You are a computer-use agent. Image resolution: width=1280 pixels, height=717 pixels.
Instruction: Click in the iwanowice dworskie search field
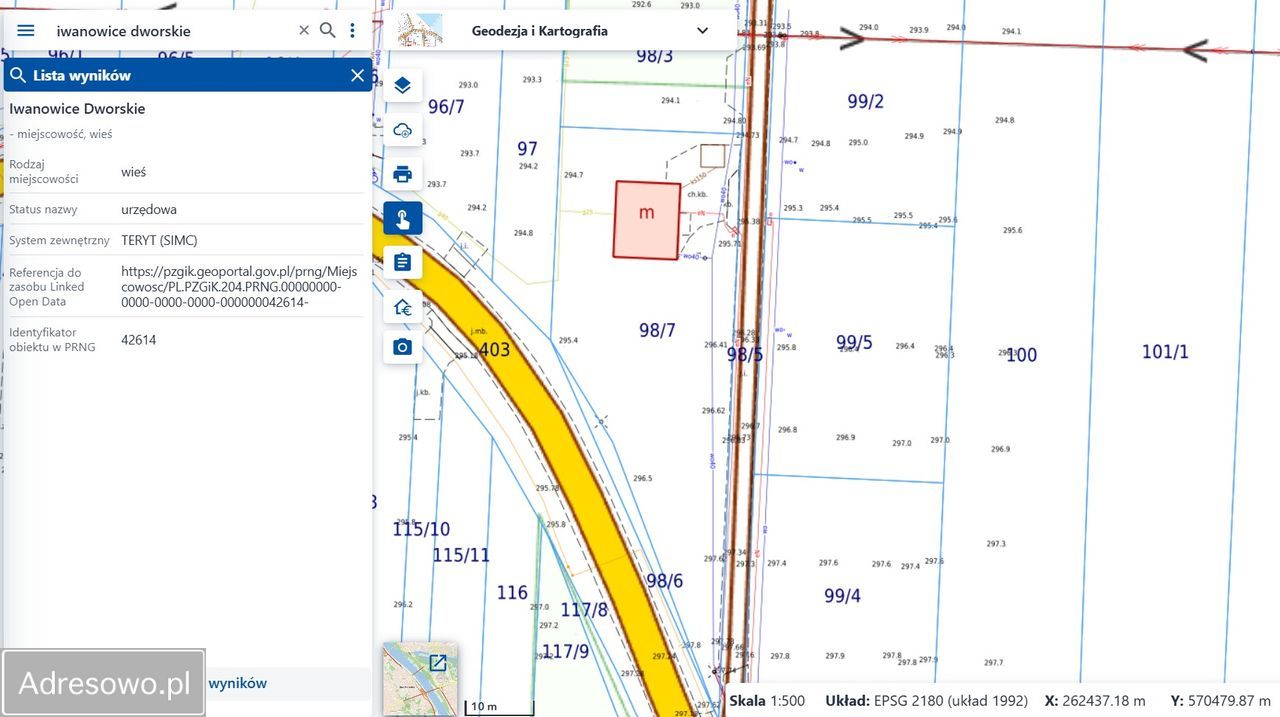point(170,31)
